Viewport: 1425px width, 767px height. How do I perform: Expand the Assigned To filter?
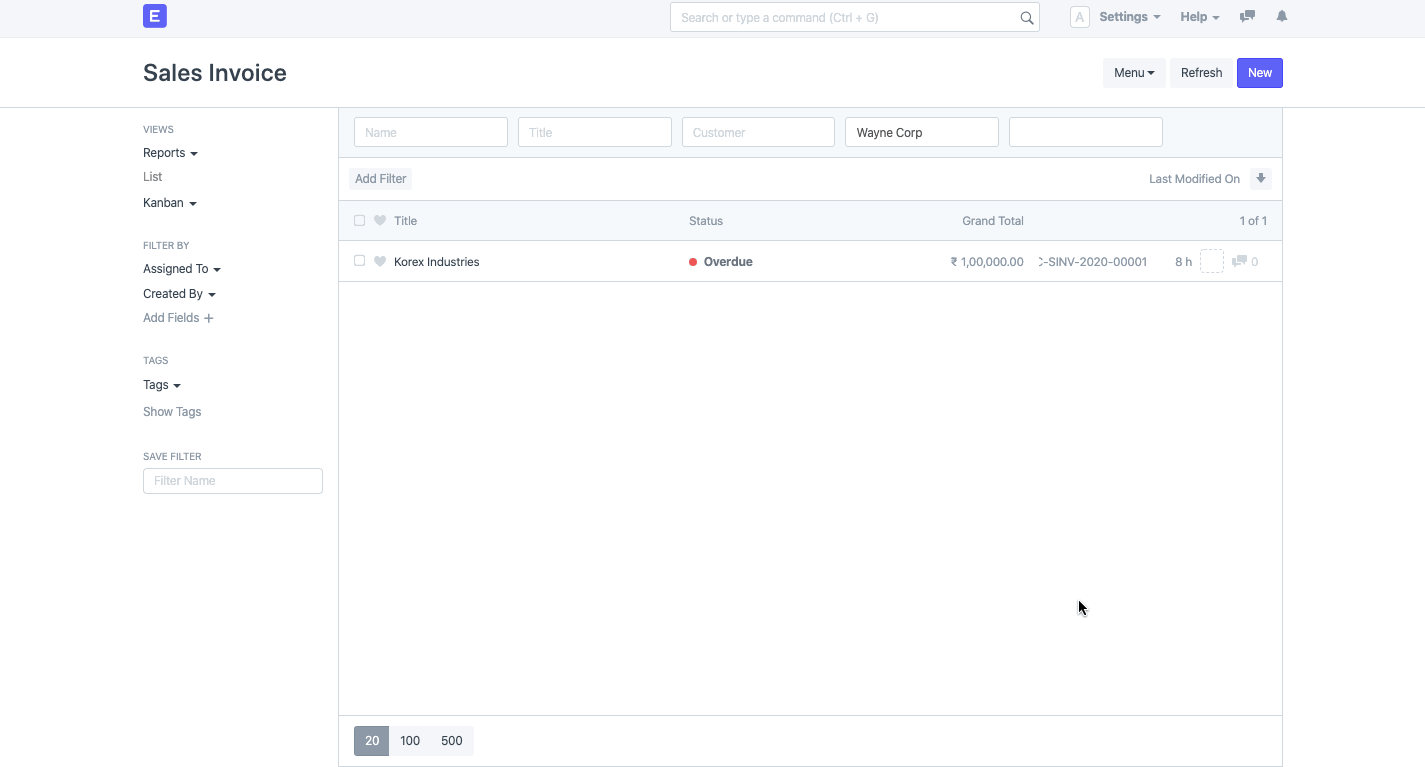(181, 268)
